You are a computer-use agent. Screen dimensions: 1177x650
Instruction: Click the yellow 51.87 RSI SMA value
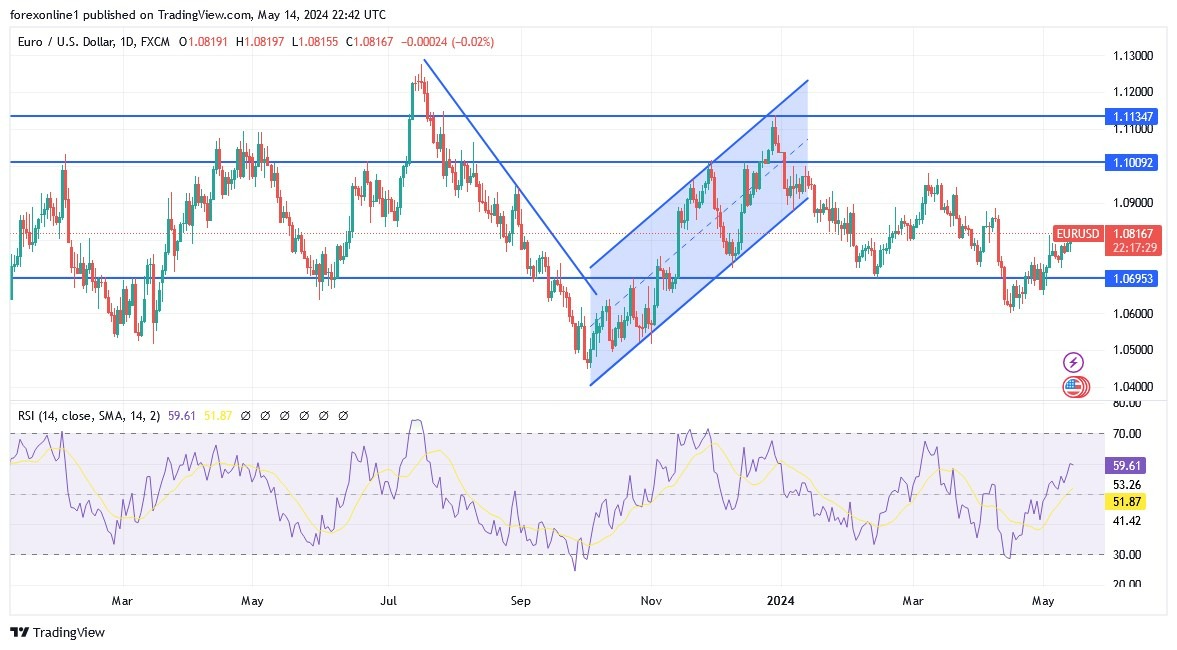tap(218, 414)
